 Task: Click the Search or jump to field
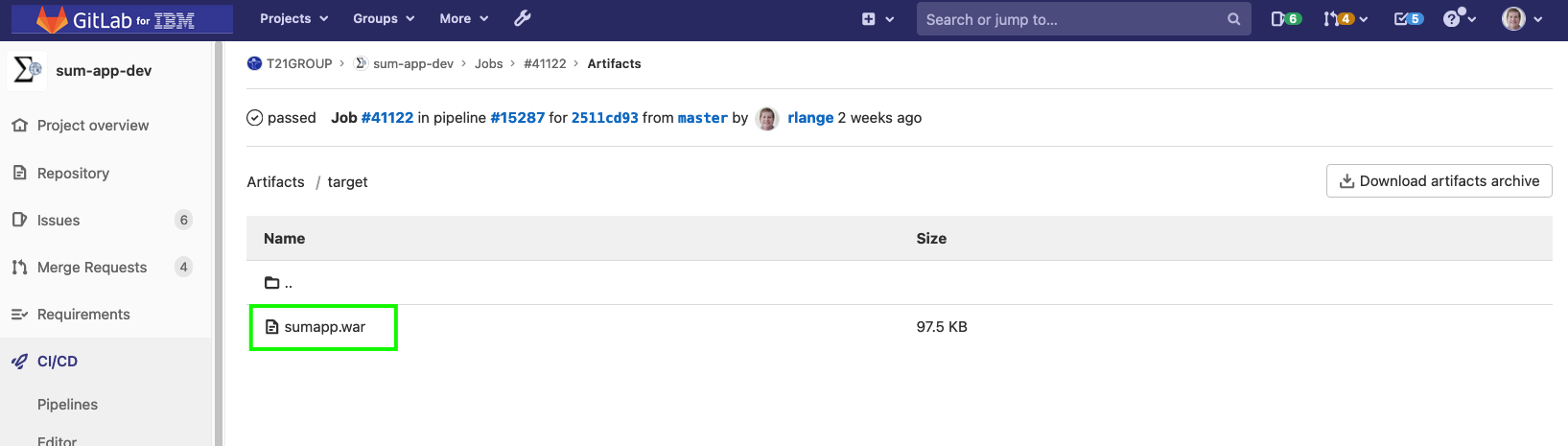point(1084,19)
